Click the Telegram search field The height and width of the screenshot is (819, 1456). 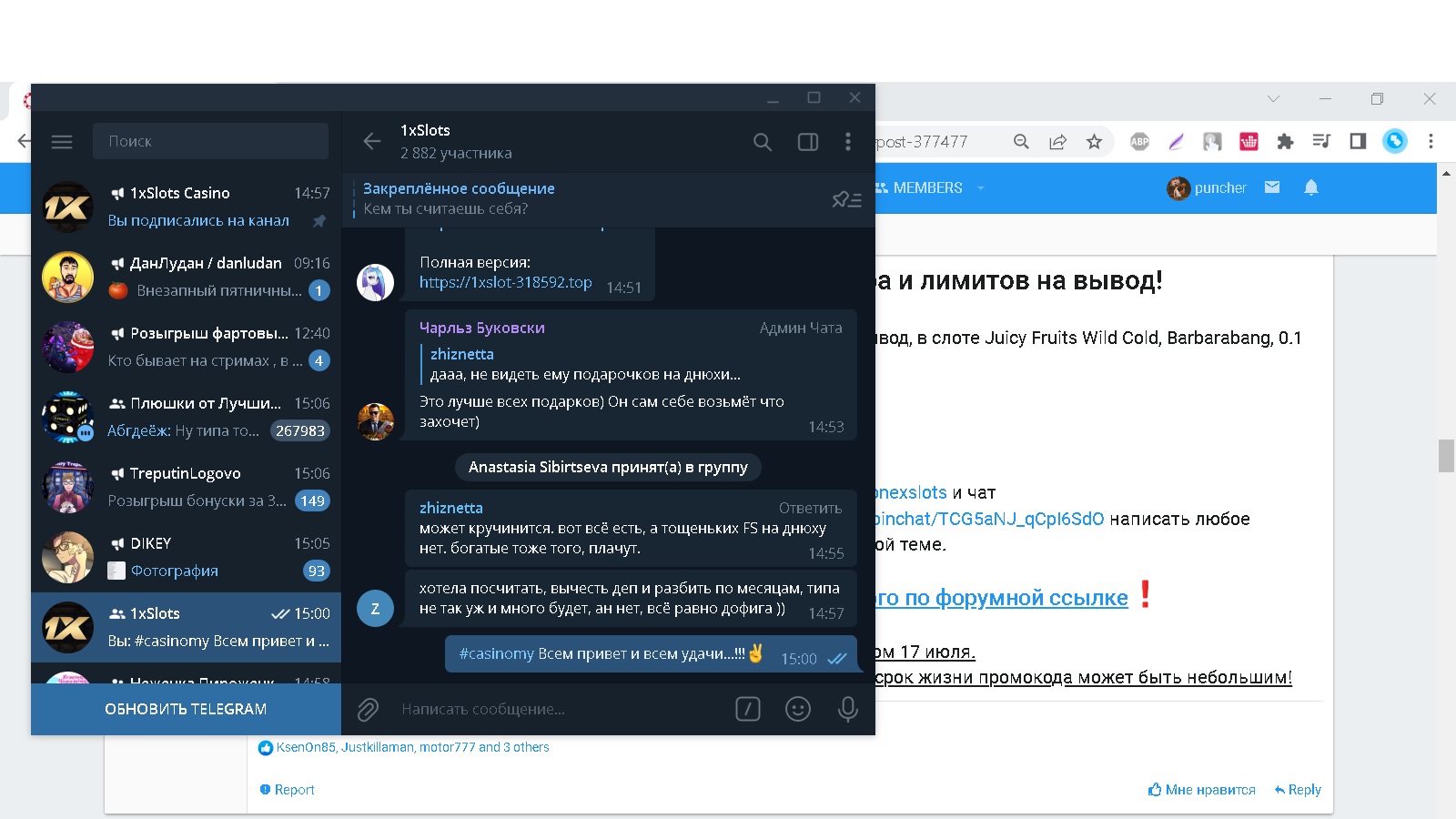[210, 141]
